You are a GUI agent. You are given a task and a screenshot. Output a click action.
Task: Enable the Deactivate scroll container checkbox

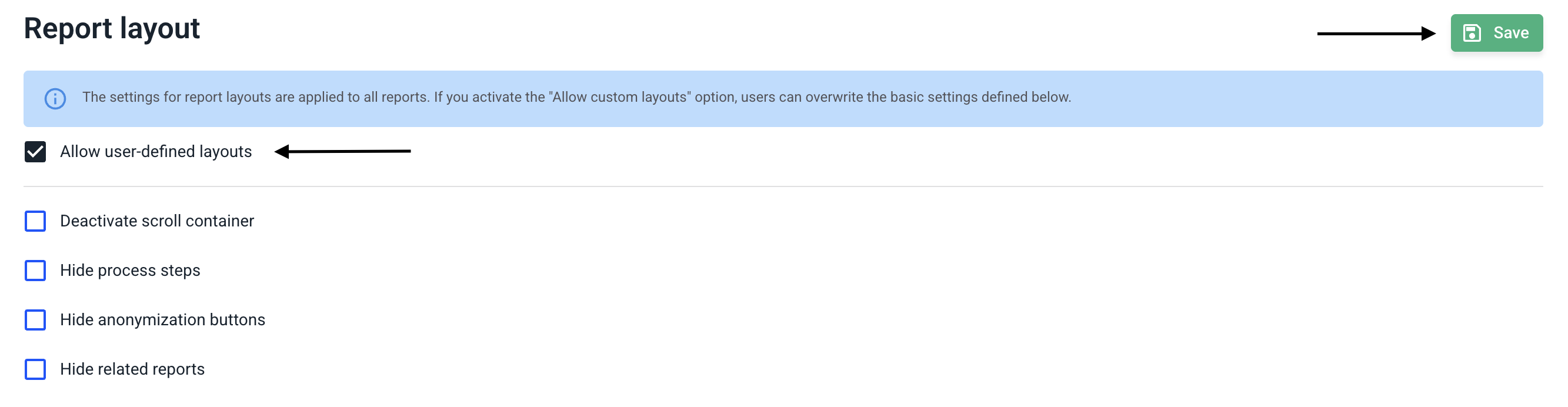(x=35, y=221)
